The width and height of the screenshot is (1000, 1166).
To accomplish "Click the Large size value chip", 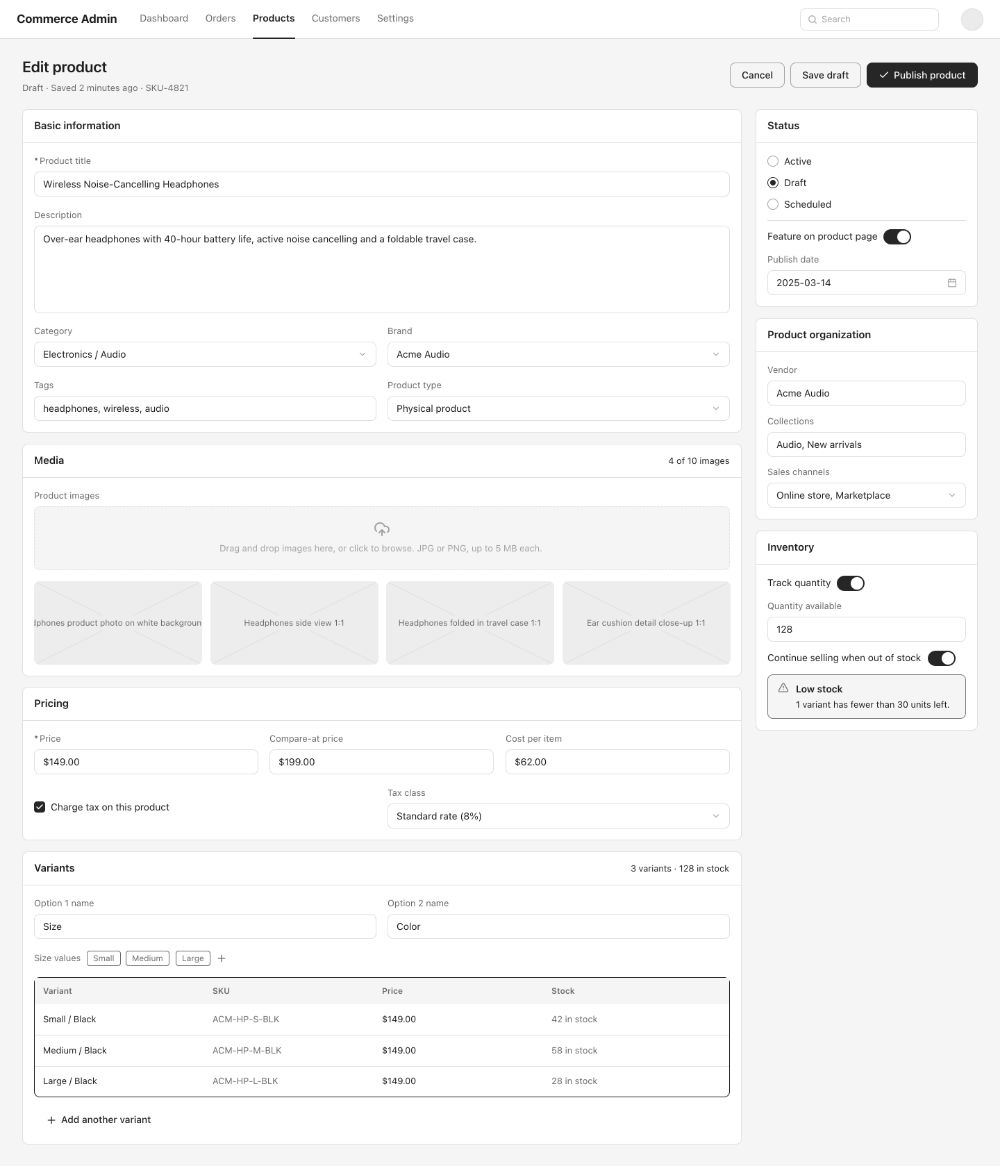I will pyautogui.click(x=193, y=959).
